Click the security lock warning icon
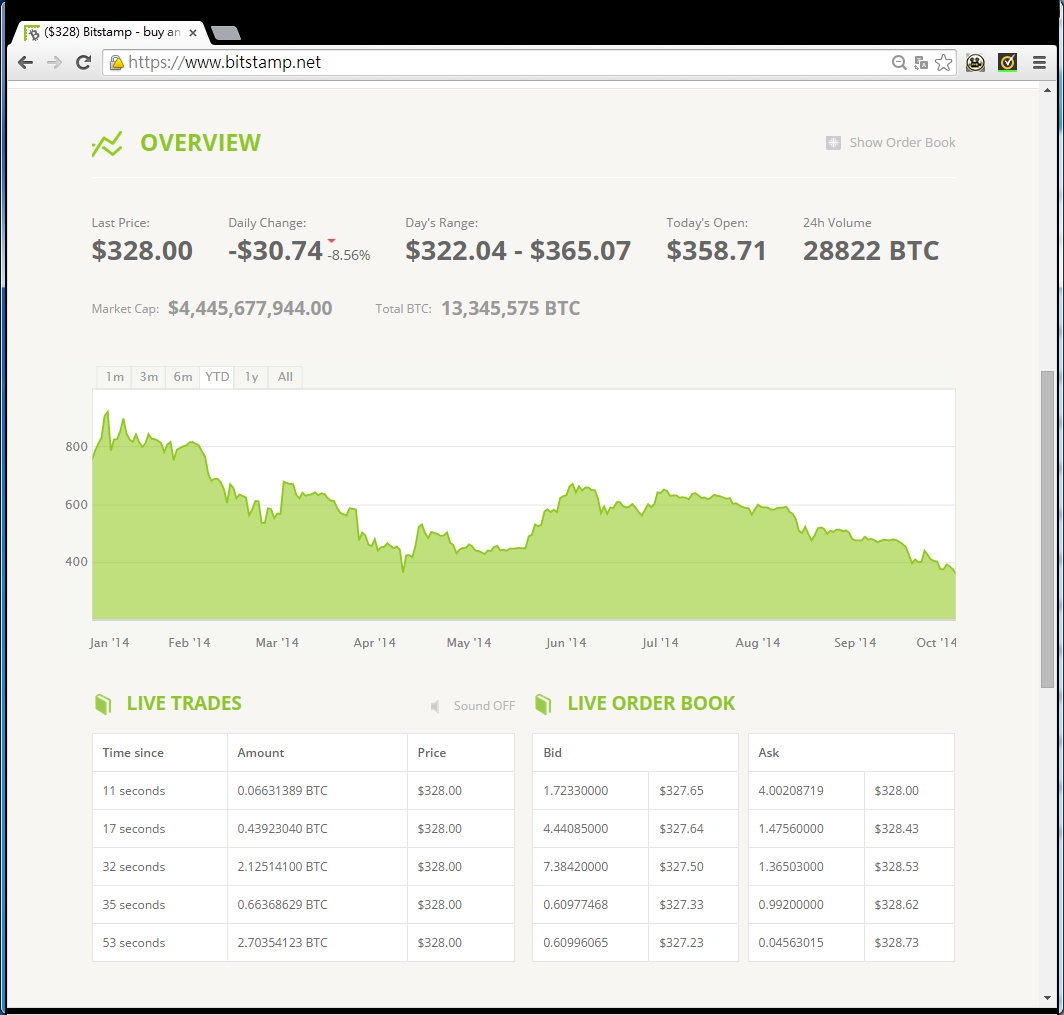The image size is (1064, 1015). coord(117,62)
